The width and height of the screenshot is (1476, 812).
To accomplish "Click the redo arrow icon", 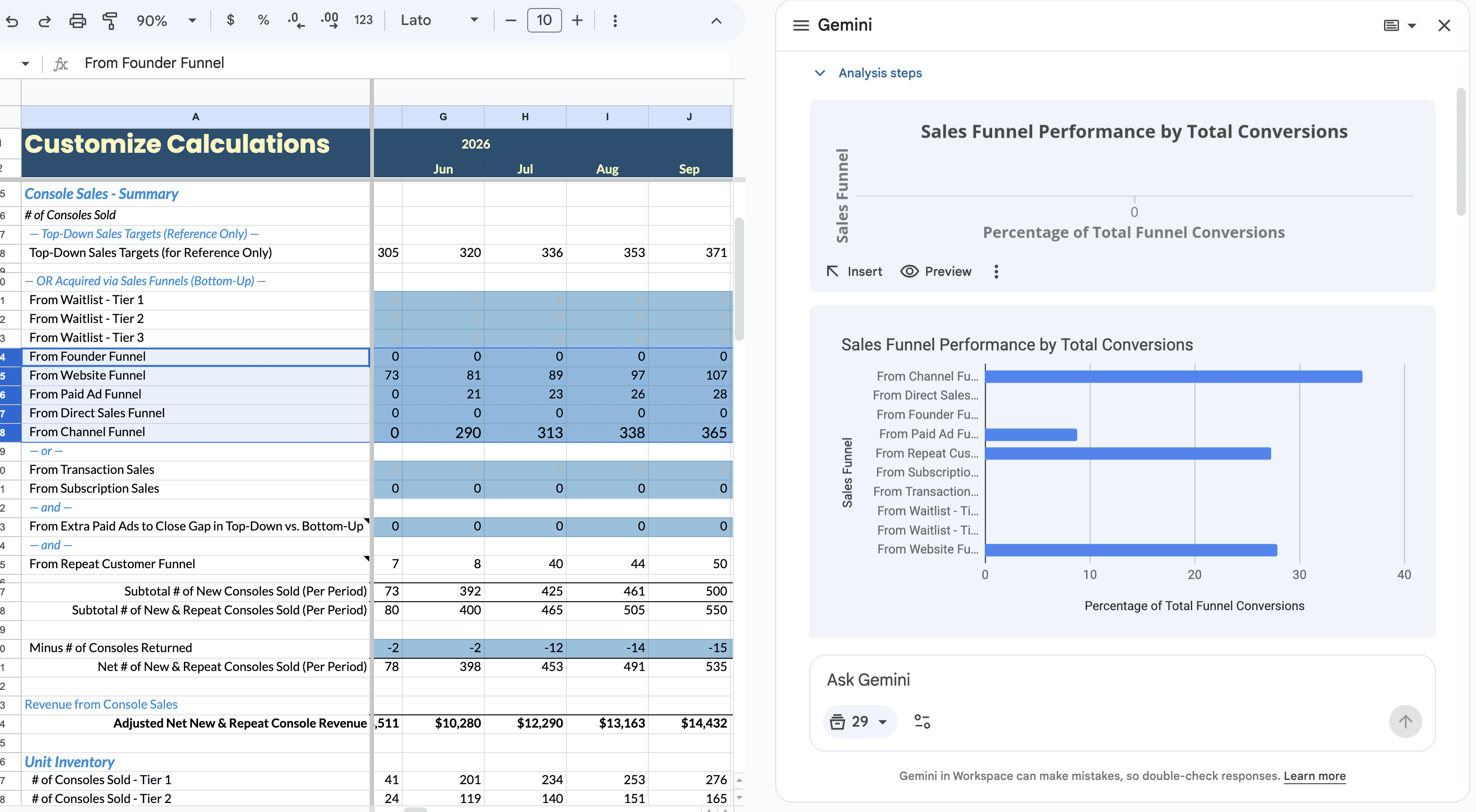I will coord(44,21).
